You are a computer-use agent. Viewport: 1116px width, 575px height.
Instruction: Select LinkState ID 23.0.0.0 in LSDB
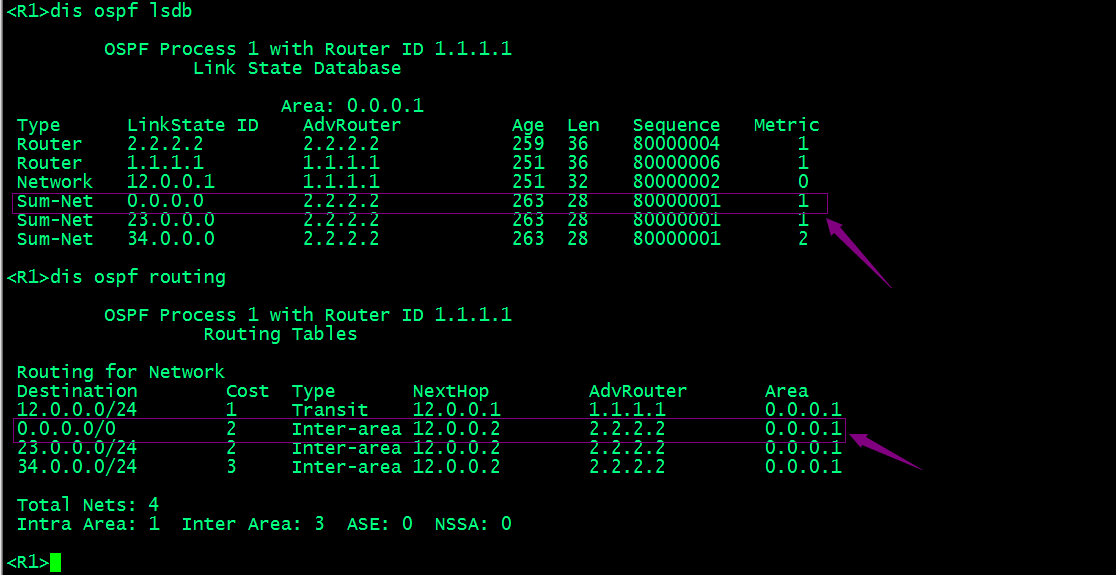tap(170, 220)
